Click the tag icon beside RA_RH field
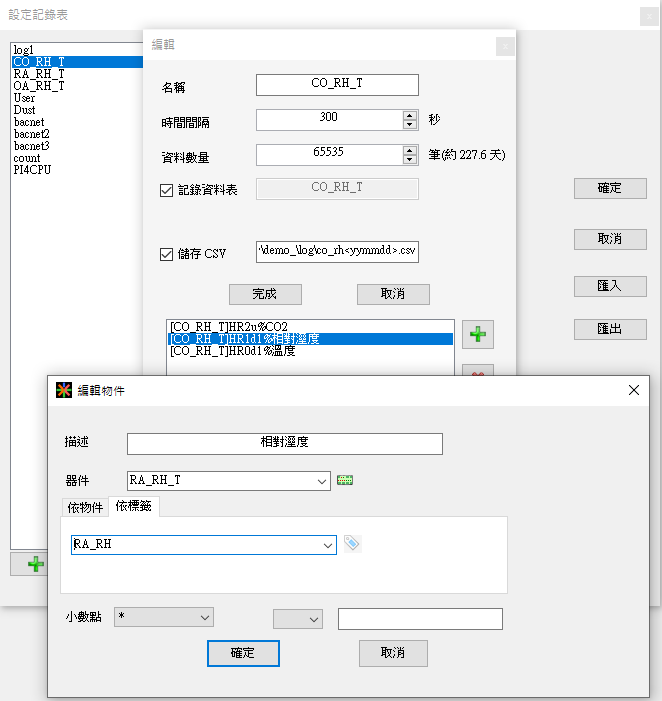662x701 pixels. point(352,544)
